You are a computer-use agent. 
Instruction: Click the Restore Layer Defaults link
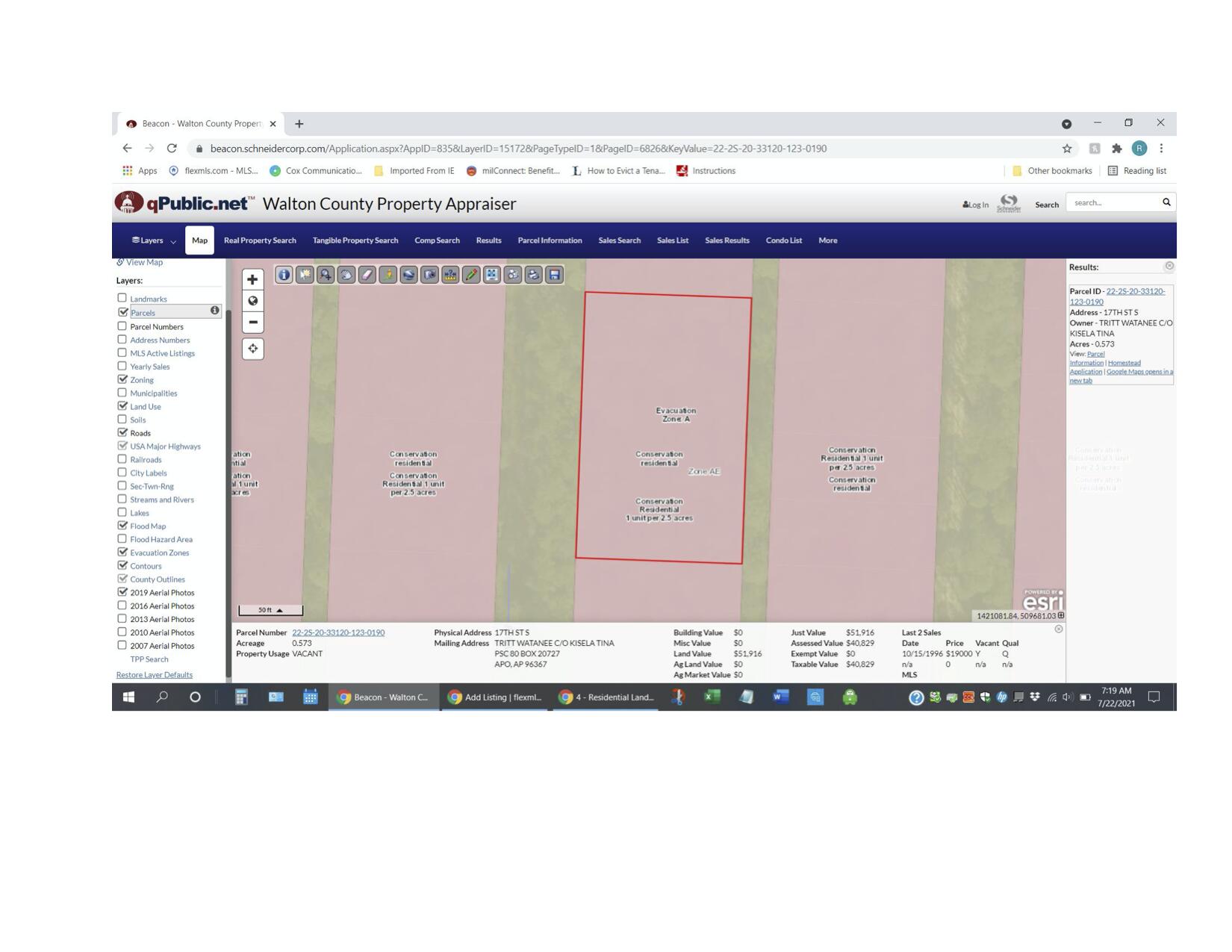tap(155, 675)
